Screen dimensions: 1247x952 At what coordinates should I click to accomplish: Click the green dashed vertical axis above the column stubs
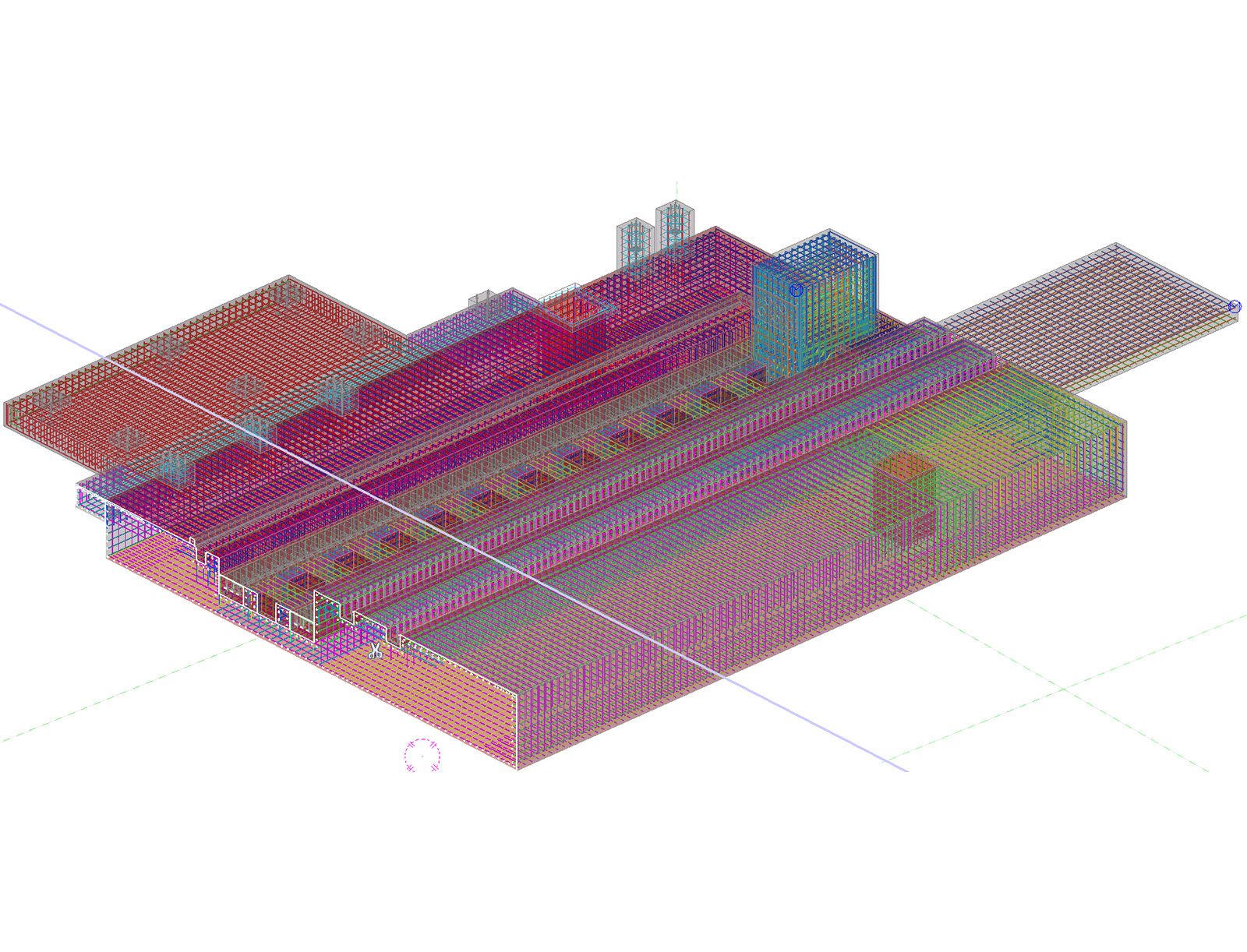676,190
